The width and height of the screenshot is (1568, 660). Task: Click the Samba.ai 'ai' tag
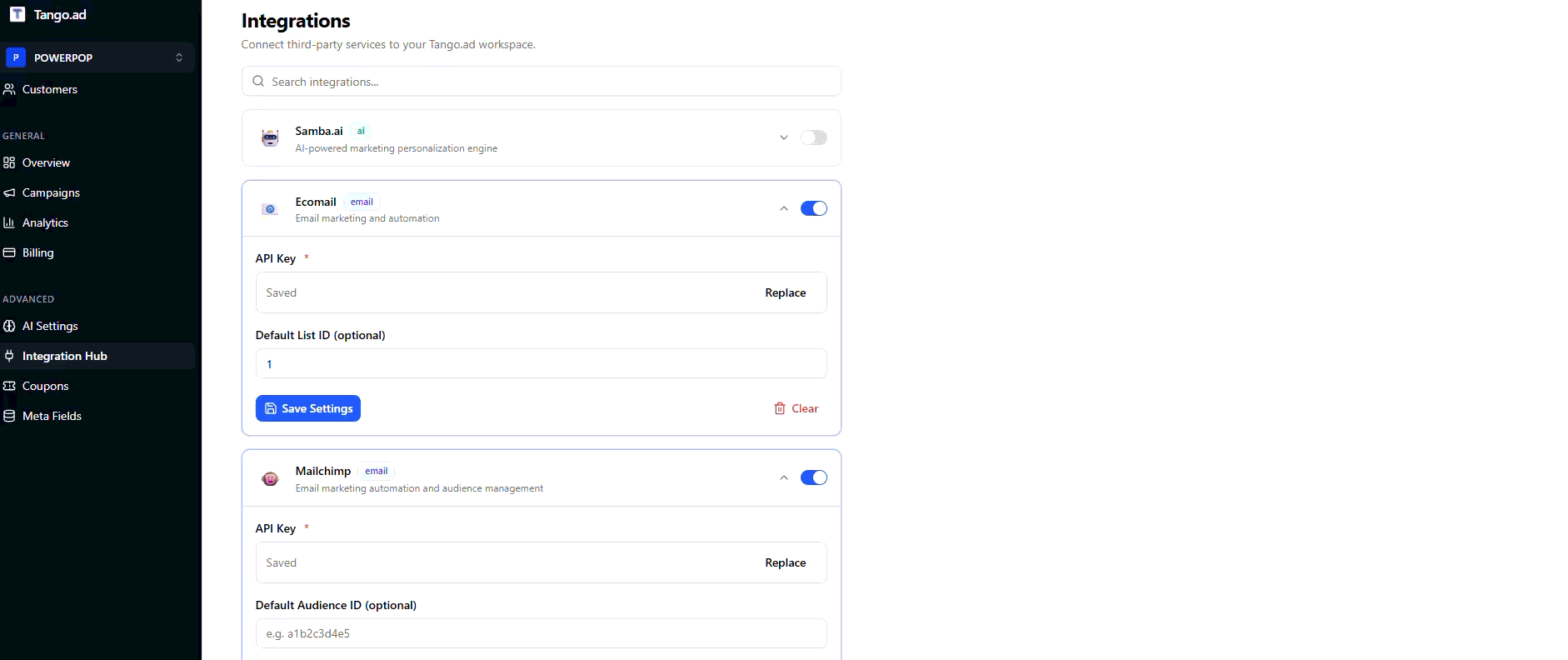point(361,131)
